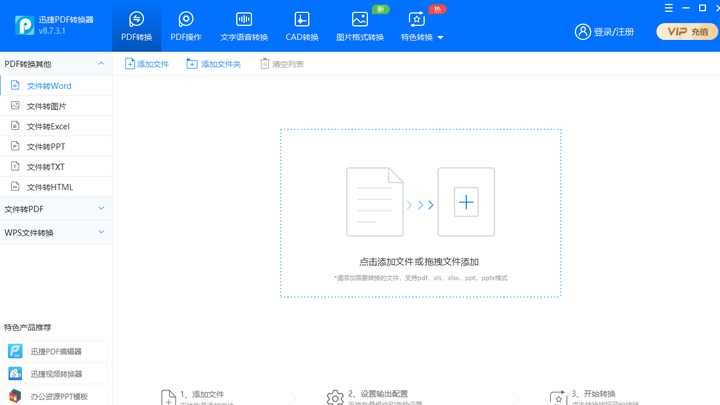
Task: Select 文件转TXT in sidebar
Action: (56, 167)
